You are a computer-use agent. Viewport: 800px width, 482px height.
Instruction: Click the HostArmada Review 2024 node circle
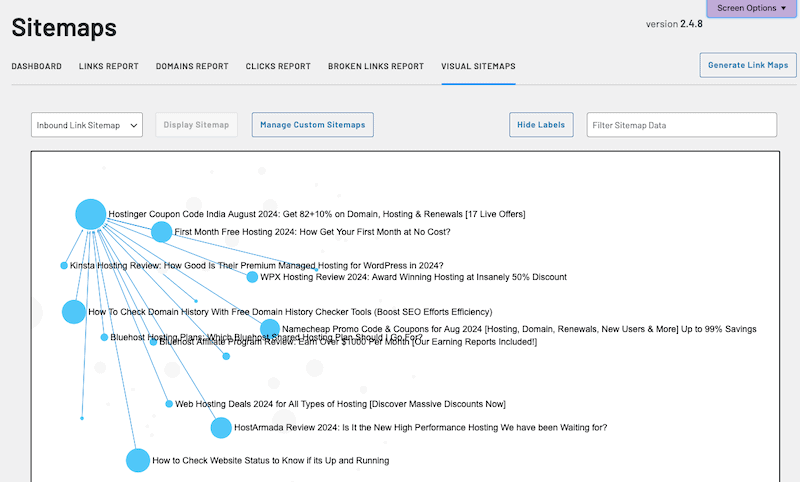221,427
